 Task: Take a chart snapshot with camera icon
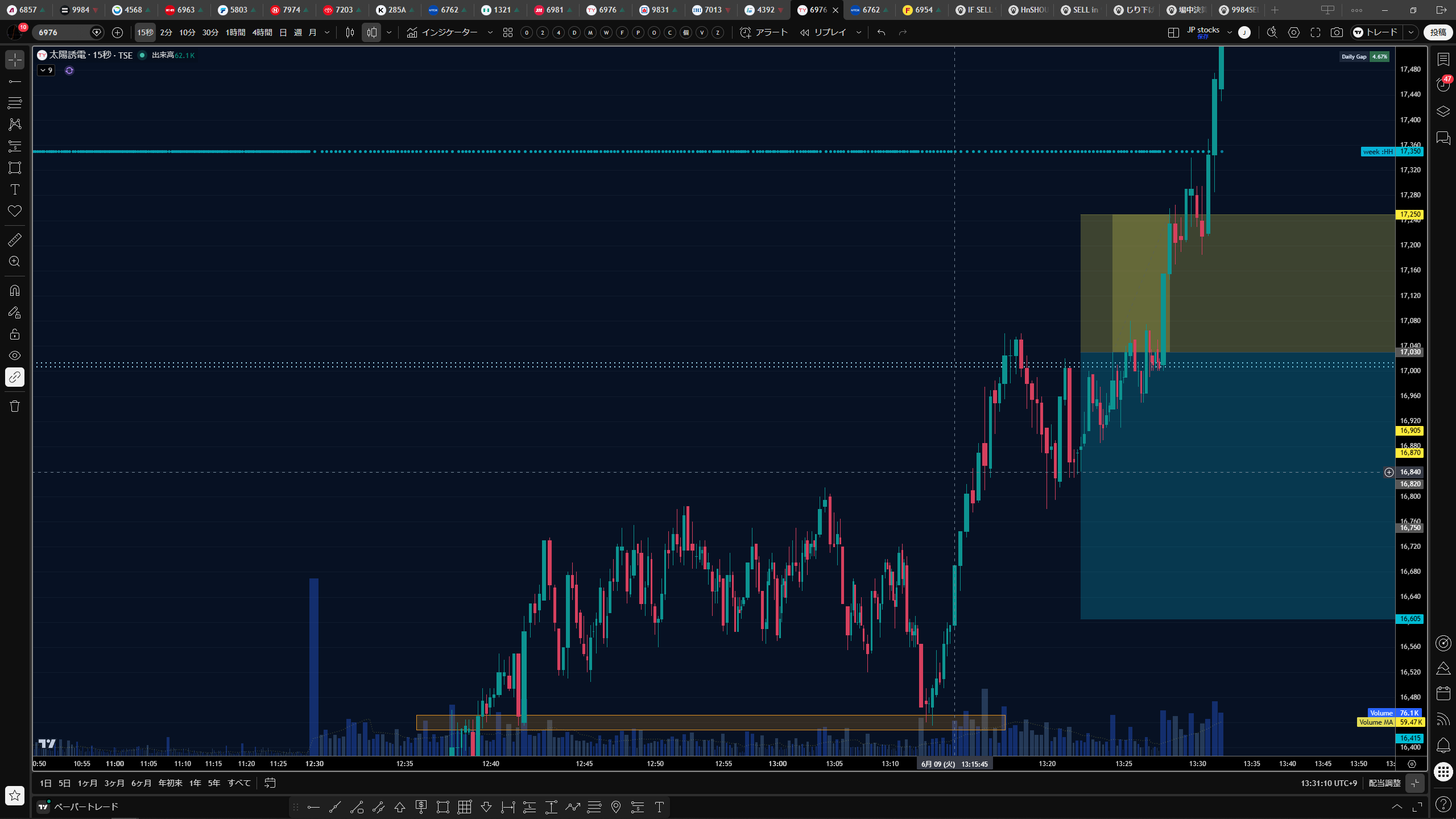(1337, 32)
